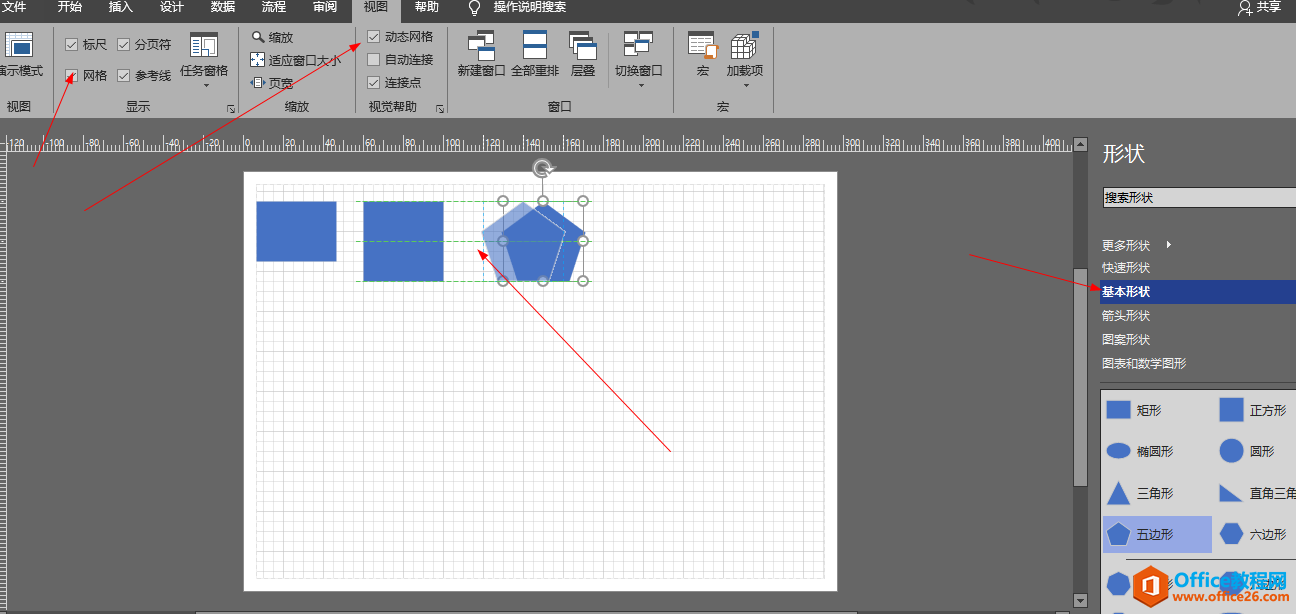1296x614 pixels.
Task: Open the Insert (插入) ribbon tab
Action: (120, 8)
